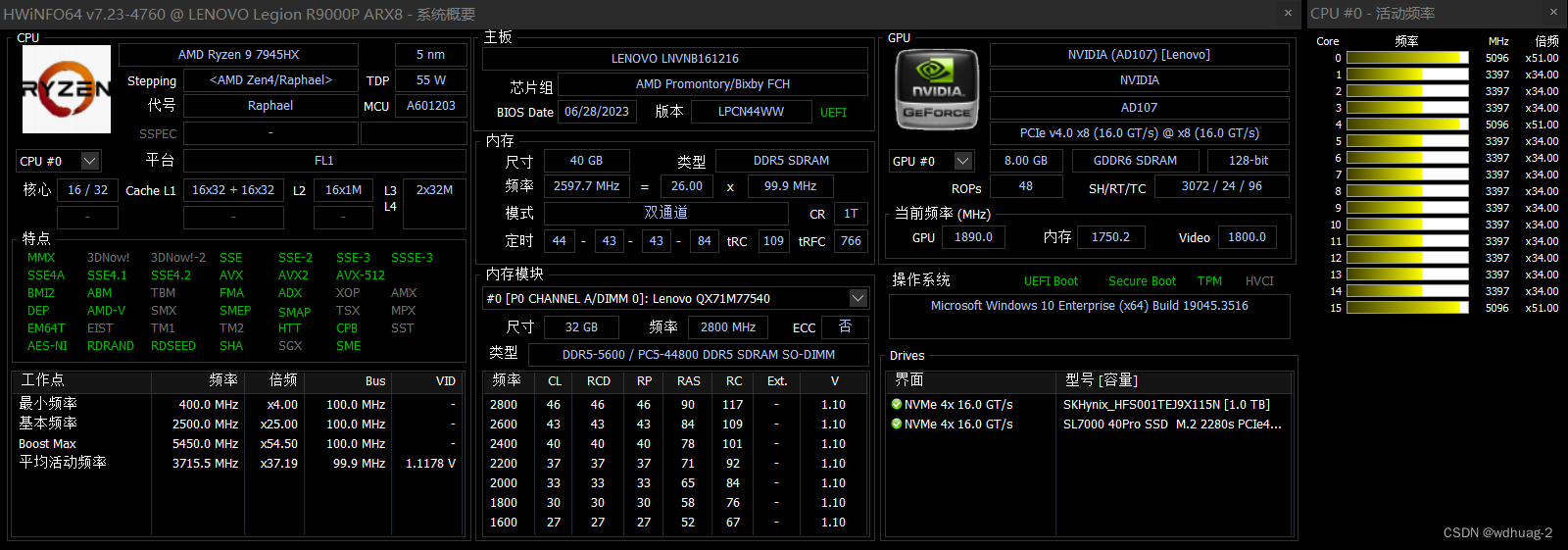Image resolution: width=1568 pixels, height=550 pixels.
Task: Select the Boost Max operating point row
Action: coord(237,443)
